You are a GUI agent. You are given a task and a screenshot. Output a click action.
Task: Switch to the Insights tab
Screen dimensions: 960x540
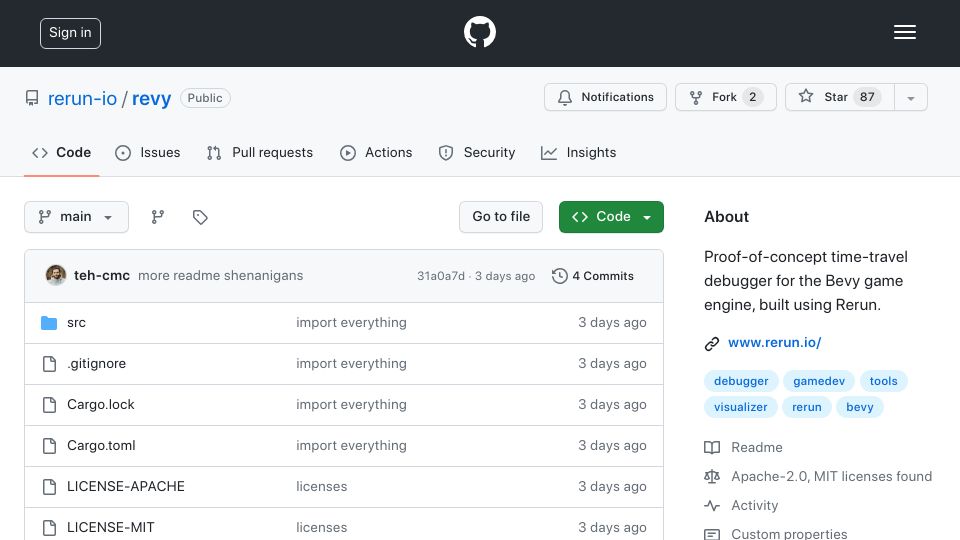(579, 152)
